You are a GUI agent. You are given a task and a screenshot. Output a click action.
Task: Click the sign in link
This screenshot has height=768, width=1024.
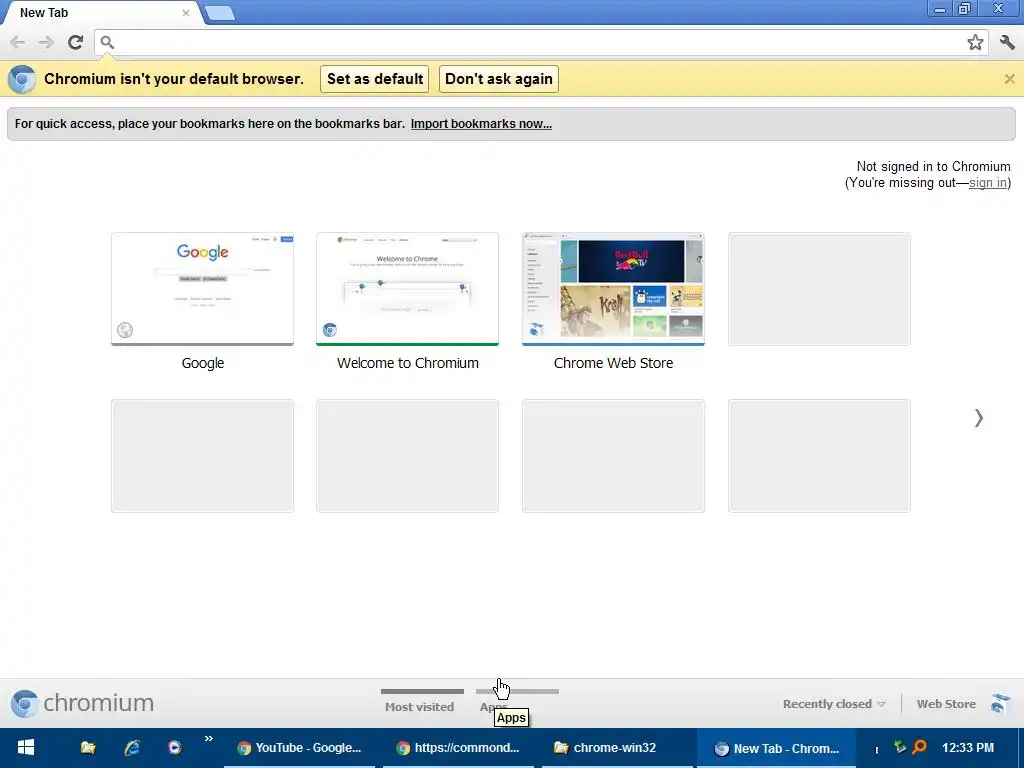click(987, 183)
